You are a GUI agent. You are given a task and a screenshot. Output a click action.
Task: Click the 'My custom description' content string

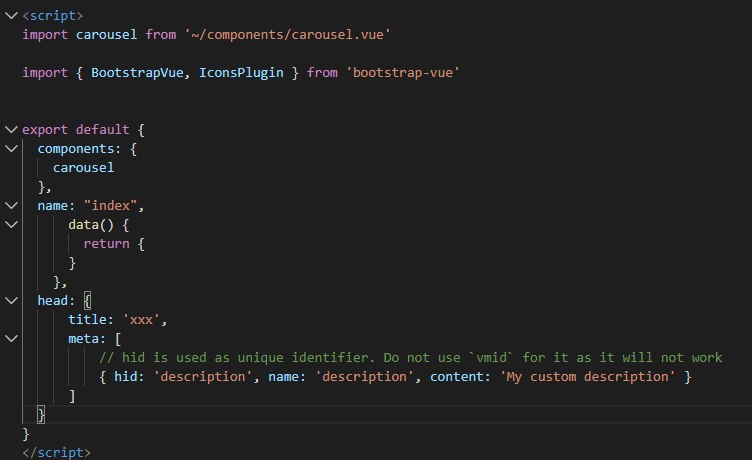(588, 377)
